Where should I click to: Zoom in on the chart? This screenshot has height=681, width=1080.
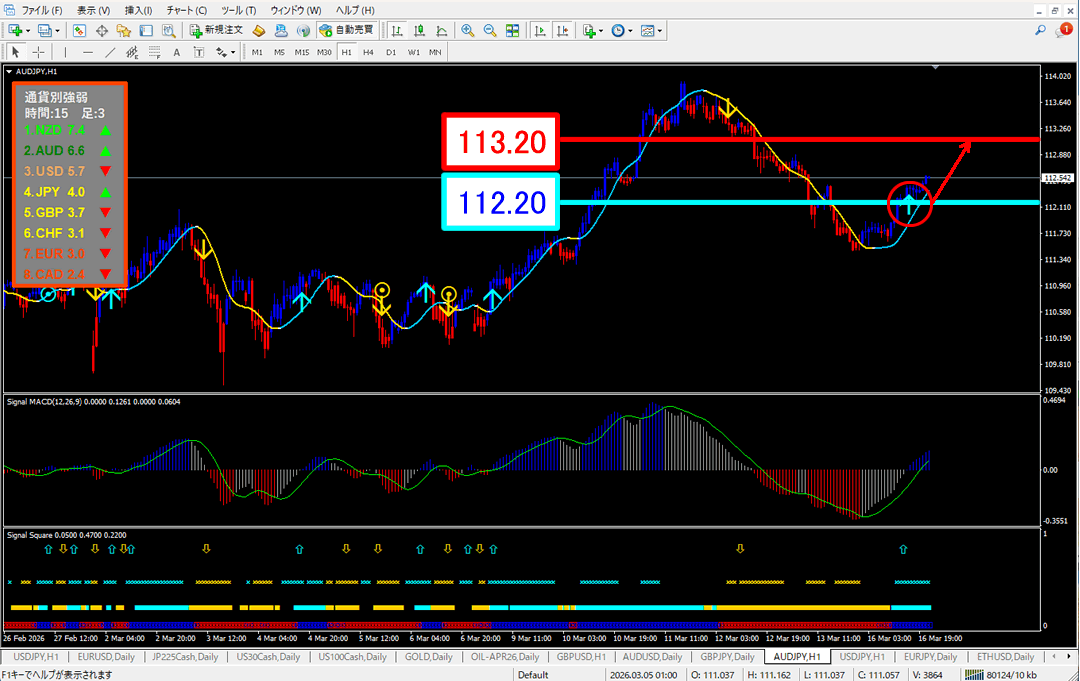coord(467,31)
